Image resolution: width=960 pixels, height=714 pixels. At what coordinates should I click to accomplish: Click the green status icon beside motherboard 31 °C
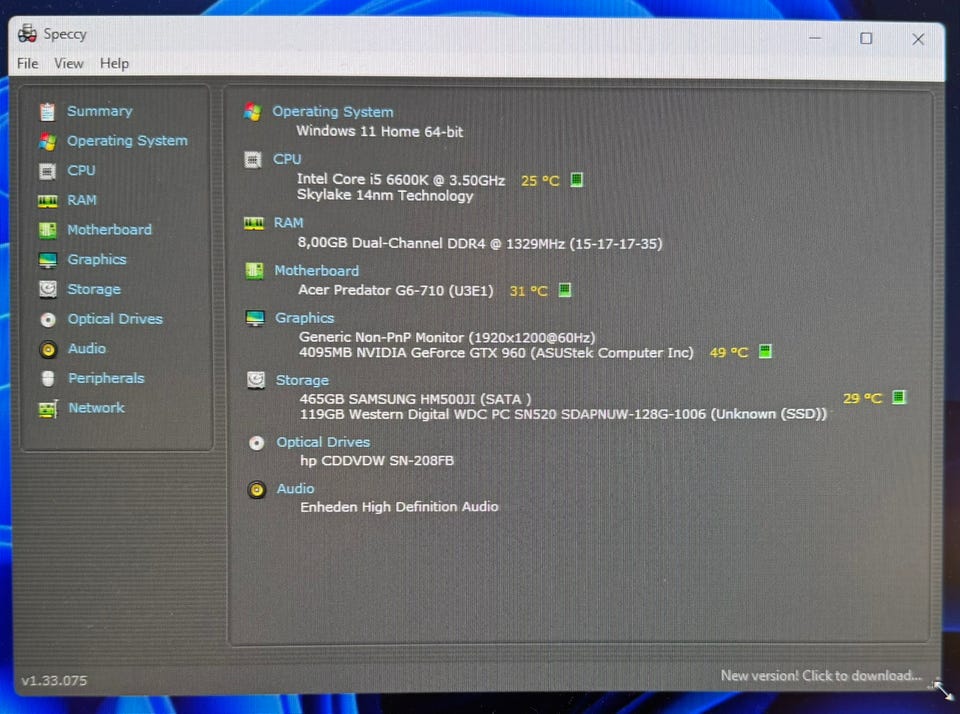(564, 290)
